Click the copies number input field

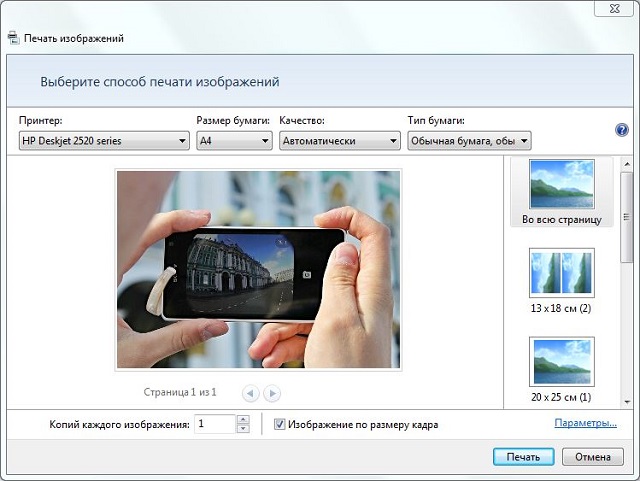214,424
